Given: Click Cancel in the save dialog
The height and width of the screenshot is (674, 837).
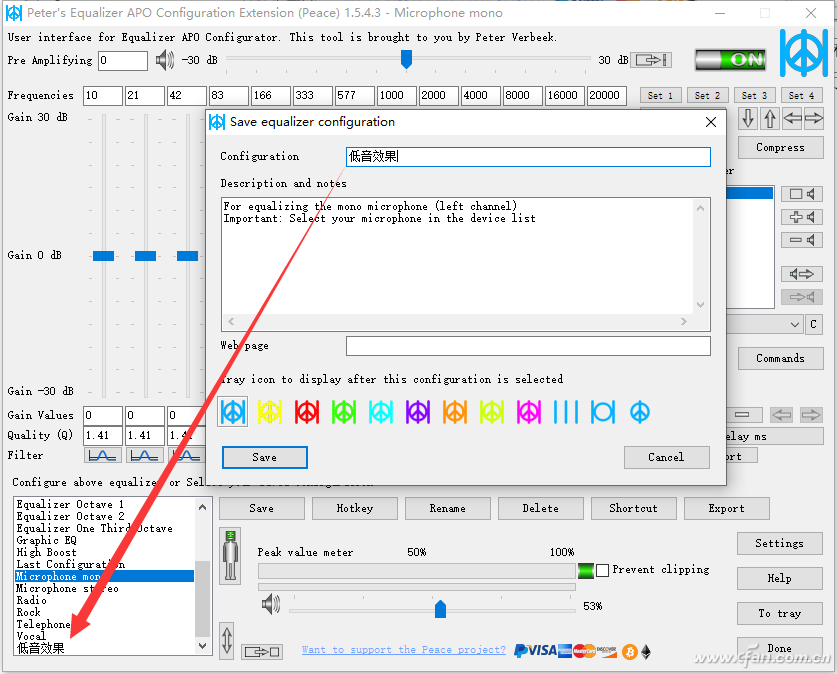Looking at the screenshot, I should pos(666,457).
